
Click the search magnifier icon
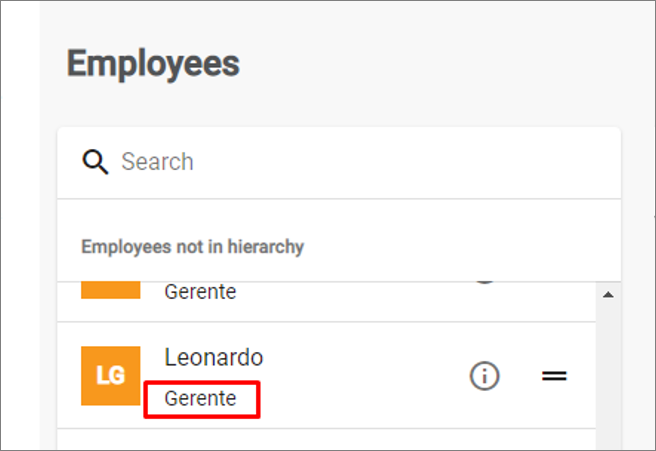tap(95, 161)
